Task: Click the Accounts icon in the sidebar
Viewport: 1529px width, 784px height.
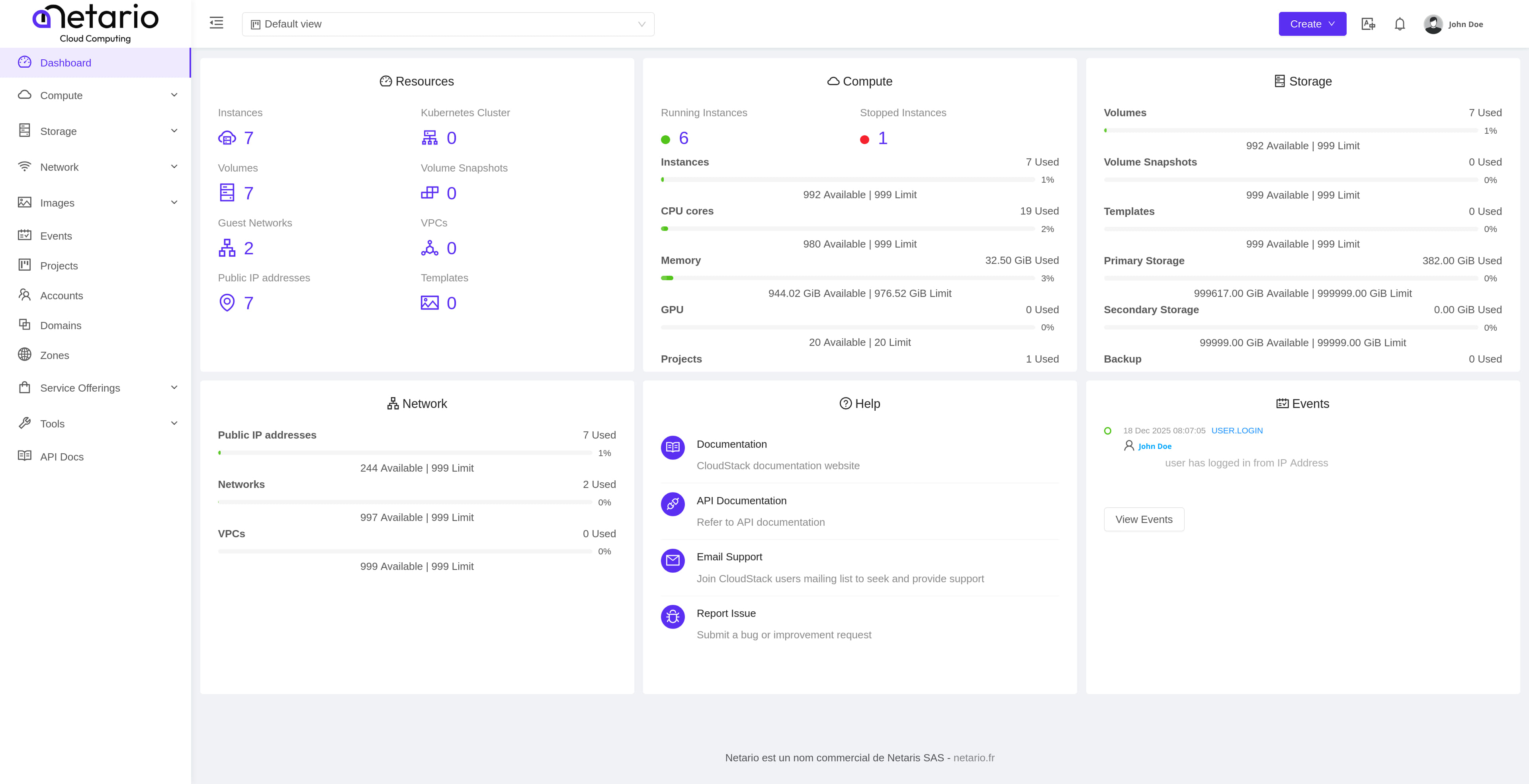Action: 24,295
